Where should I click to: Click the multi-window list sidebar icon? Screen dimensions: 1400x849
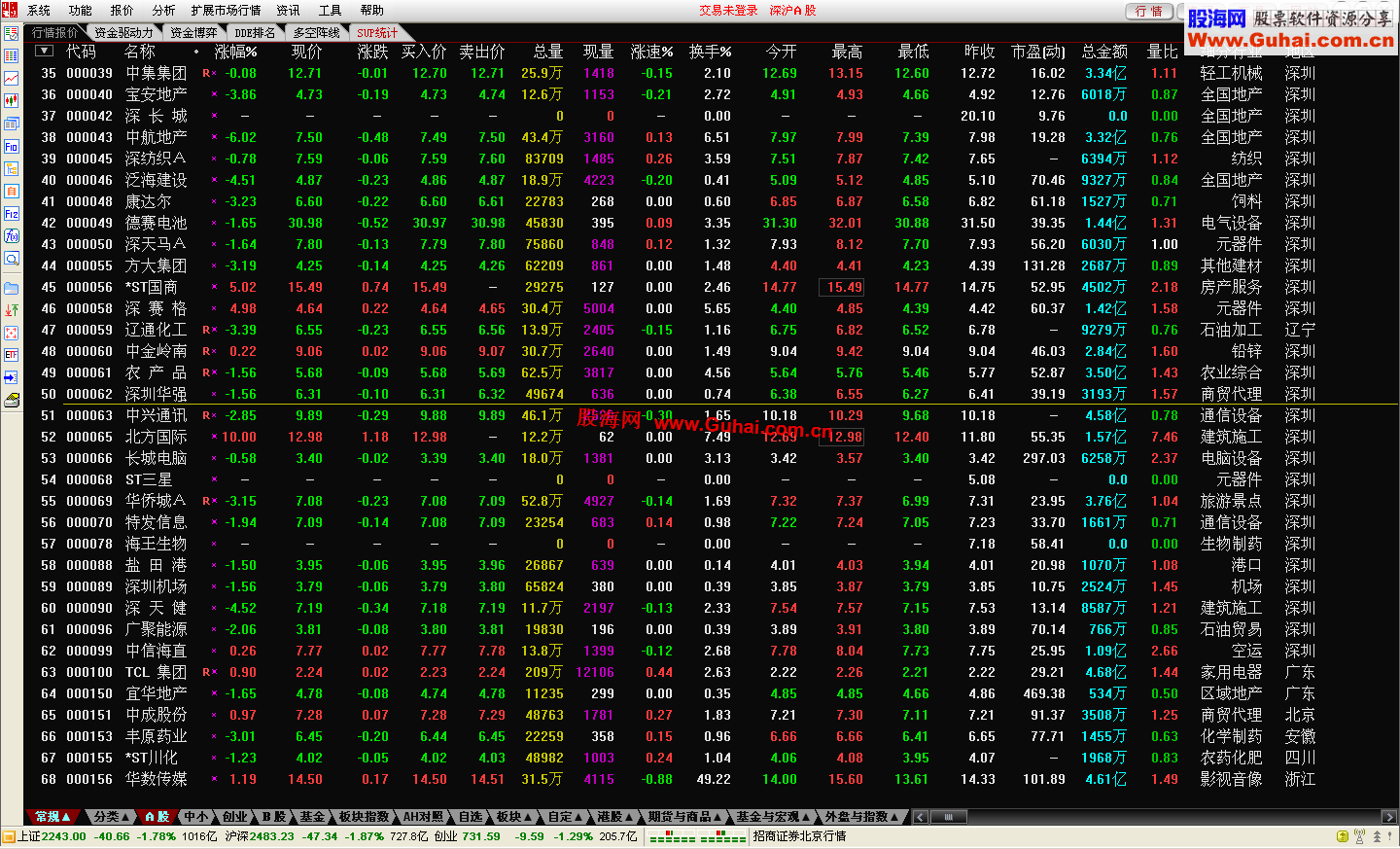click(x=12, y=124)
